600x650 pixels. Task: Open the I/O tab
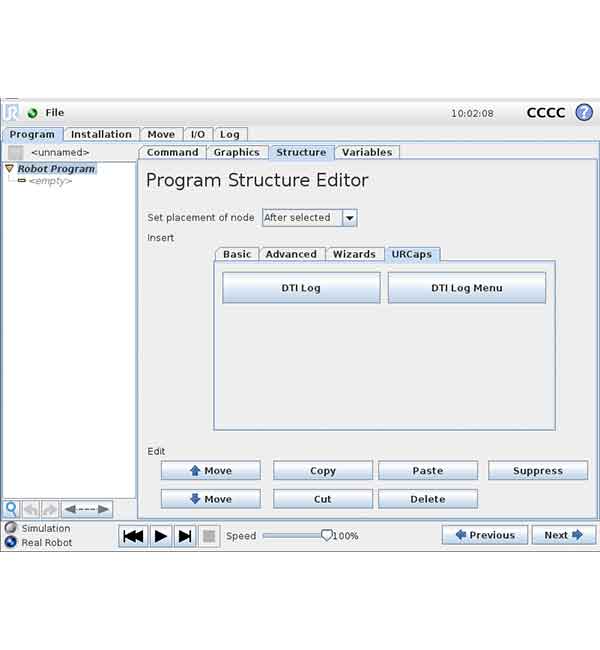tap(198, 134)
